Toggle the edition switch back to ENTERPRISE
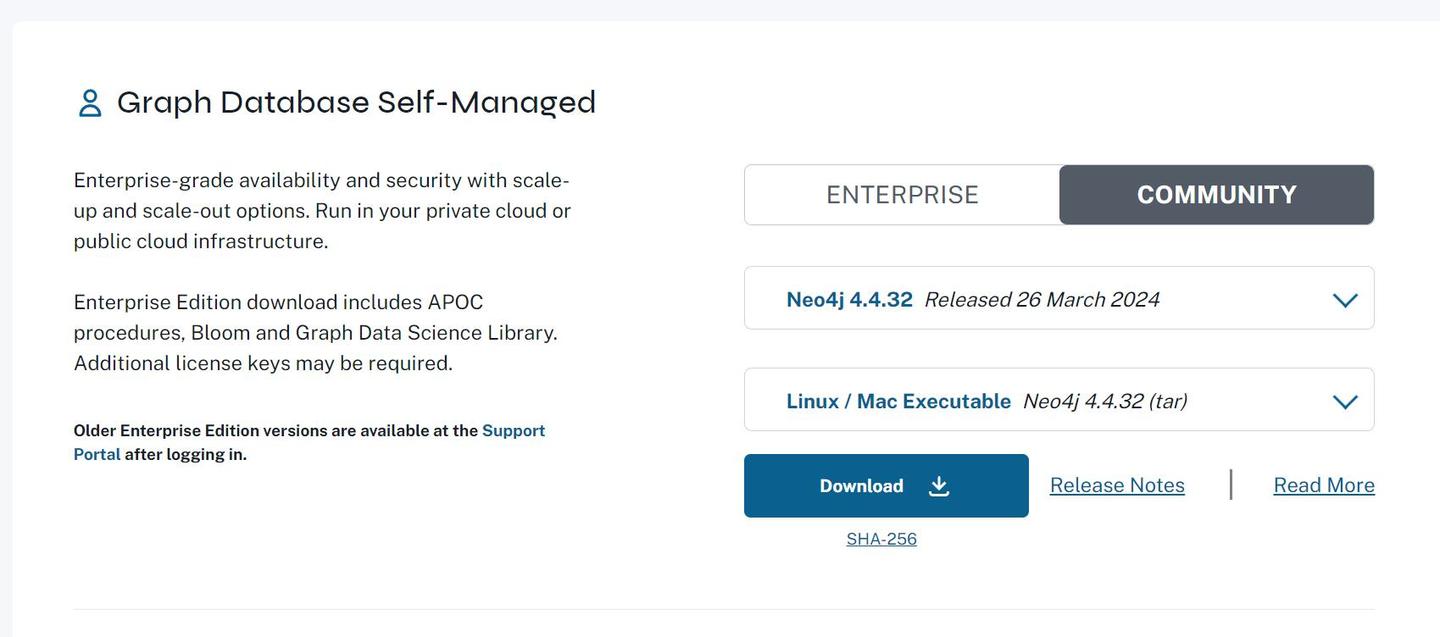The width and height of the screenshot is (1440, 637). pyautogui.click(x=901, y=194)
